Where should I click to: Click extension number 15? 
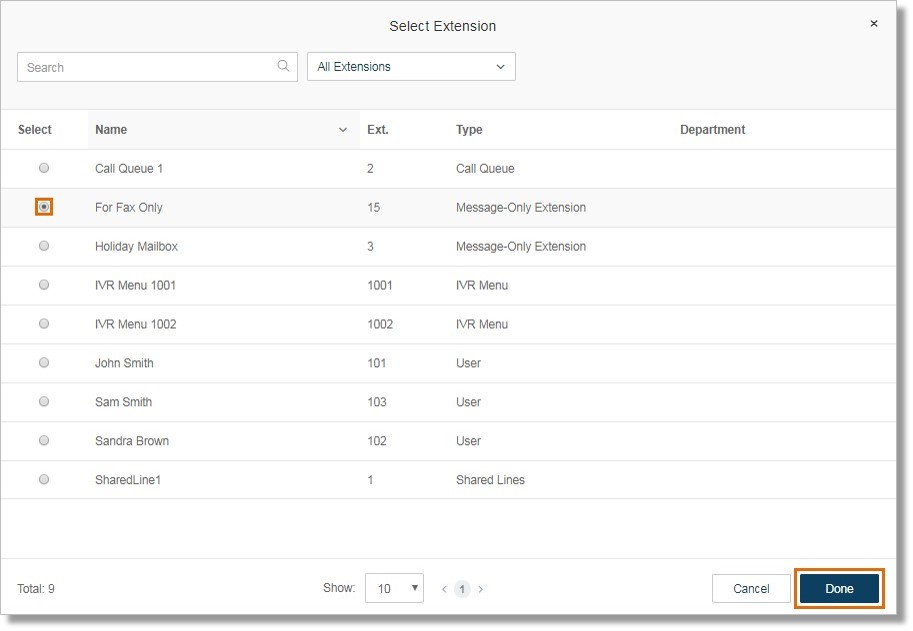coord(373,208)
